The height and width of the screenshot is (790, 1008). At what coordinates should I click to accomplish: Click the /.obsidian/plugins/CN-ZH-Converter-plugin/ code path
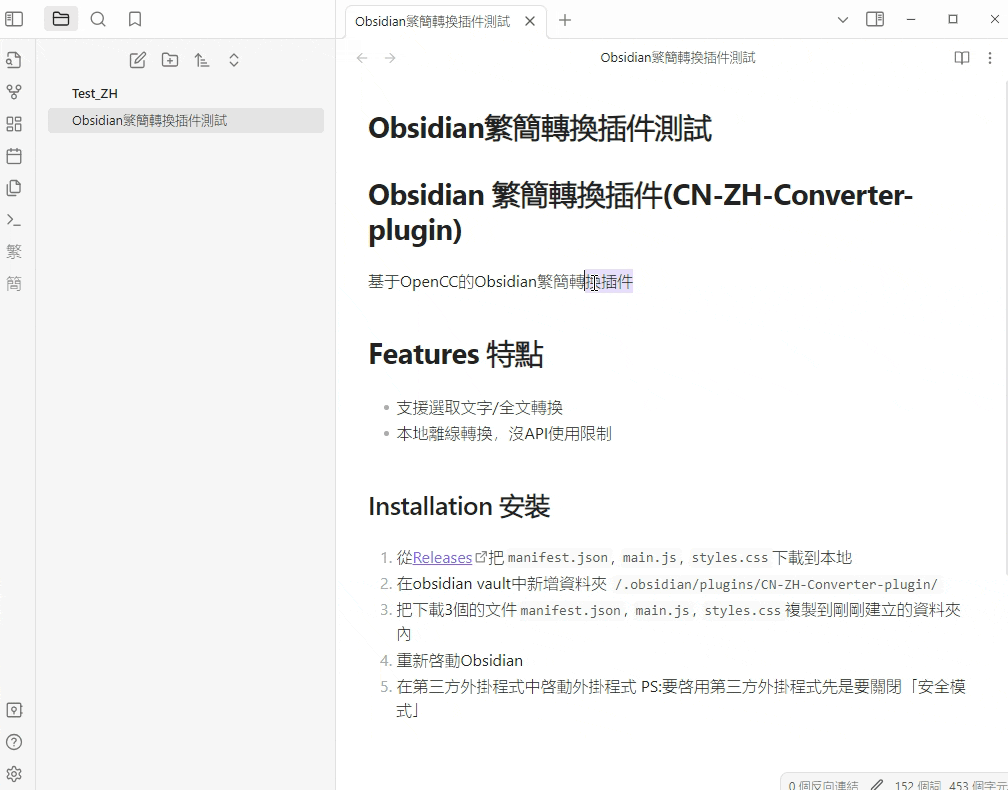(x=777, y=584)
